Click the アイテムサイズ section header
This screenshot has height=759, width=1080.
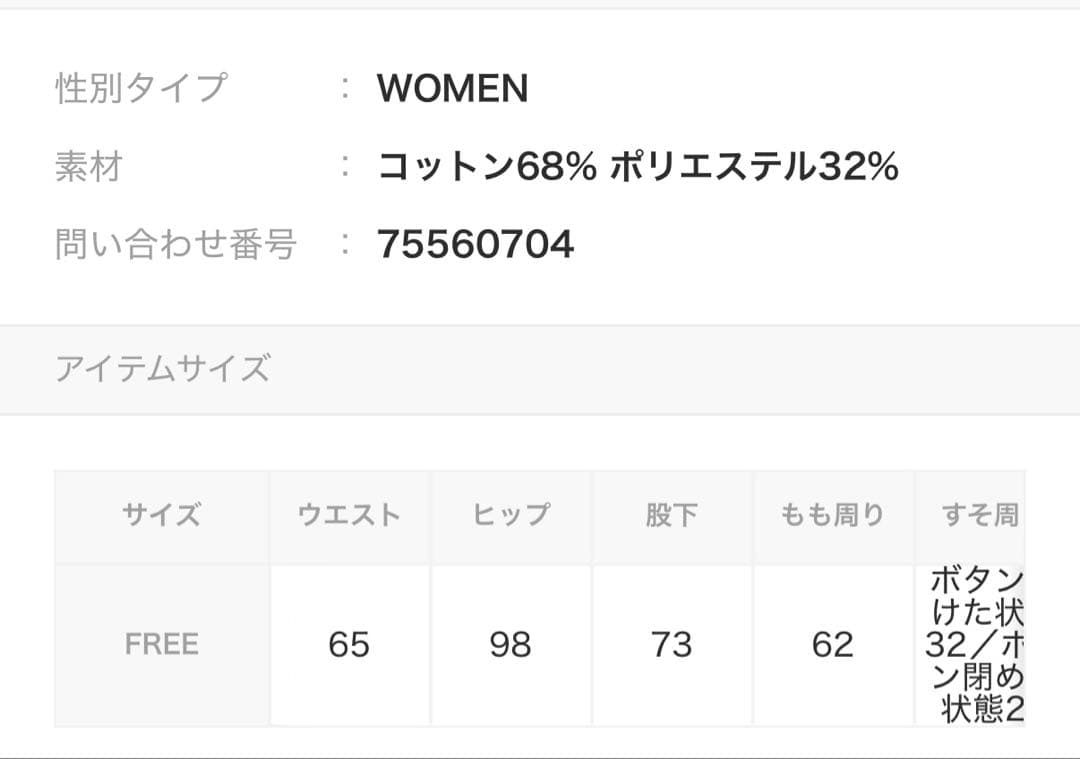pos(162,369)
